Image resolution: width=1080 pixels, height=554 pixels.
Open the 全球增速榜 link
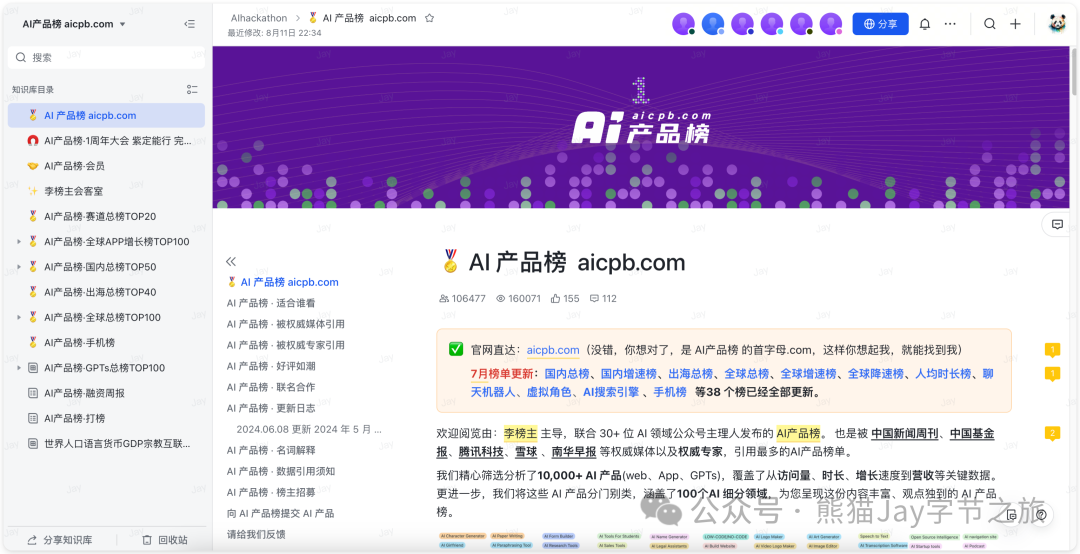809,373
